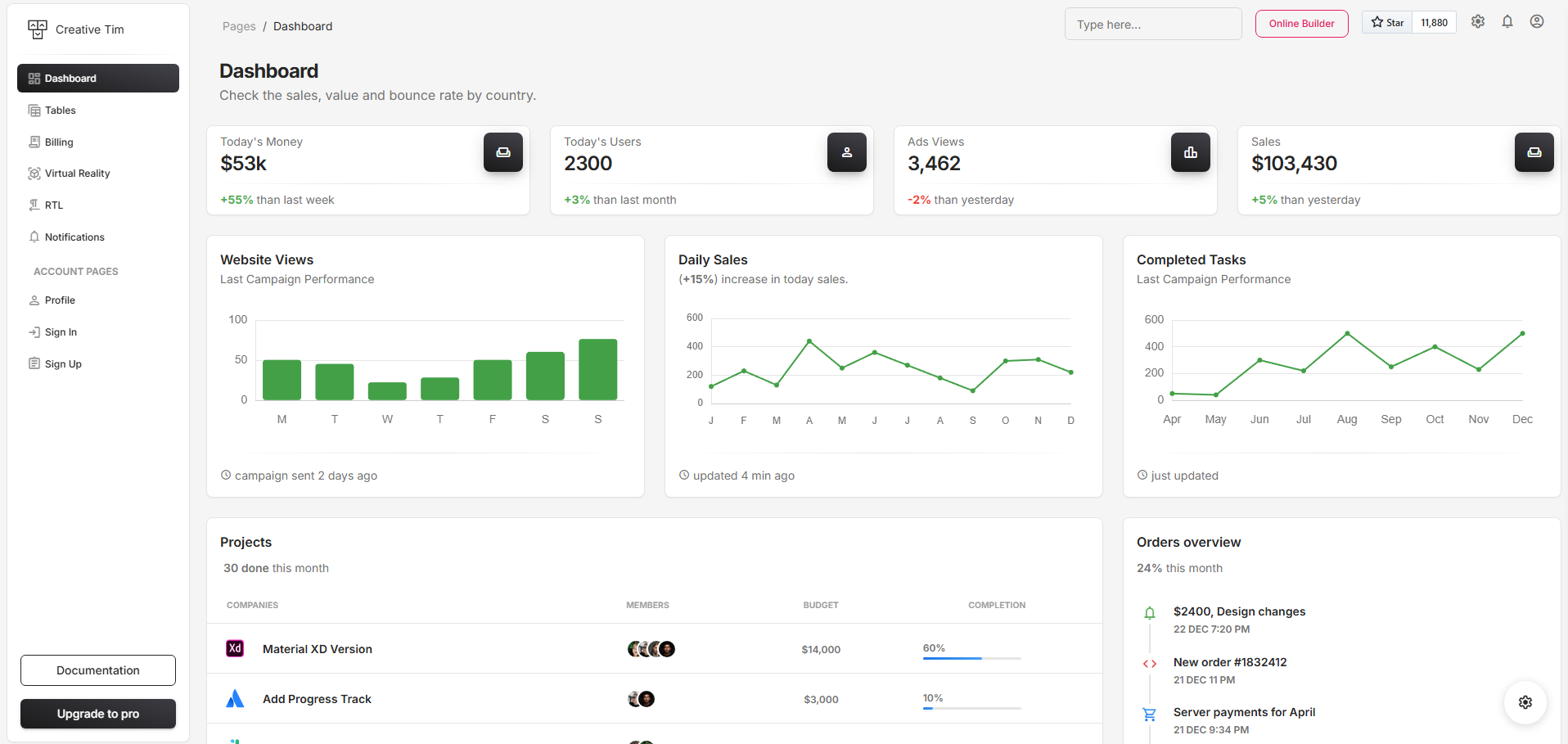The width and height of the screenshot is (1568, 744).
Task: Click the Virtual Reality icon in sidebar
Action: coord(34,174)
